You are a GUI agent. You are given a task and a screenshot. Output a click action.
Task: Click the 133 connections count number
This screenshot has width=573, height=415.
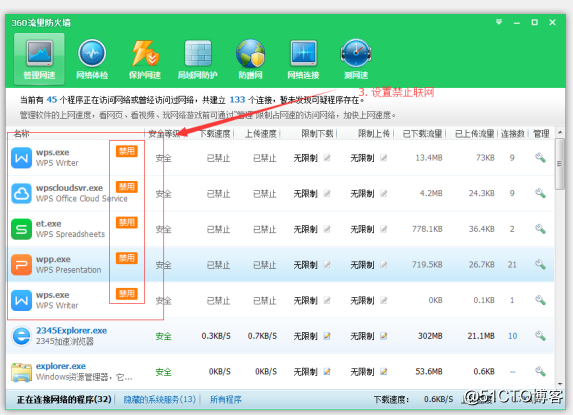coord(237,99)
